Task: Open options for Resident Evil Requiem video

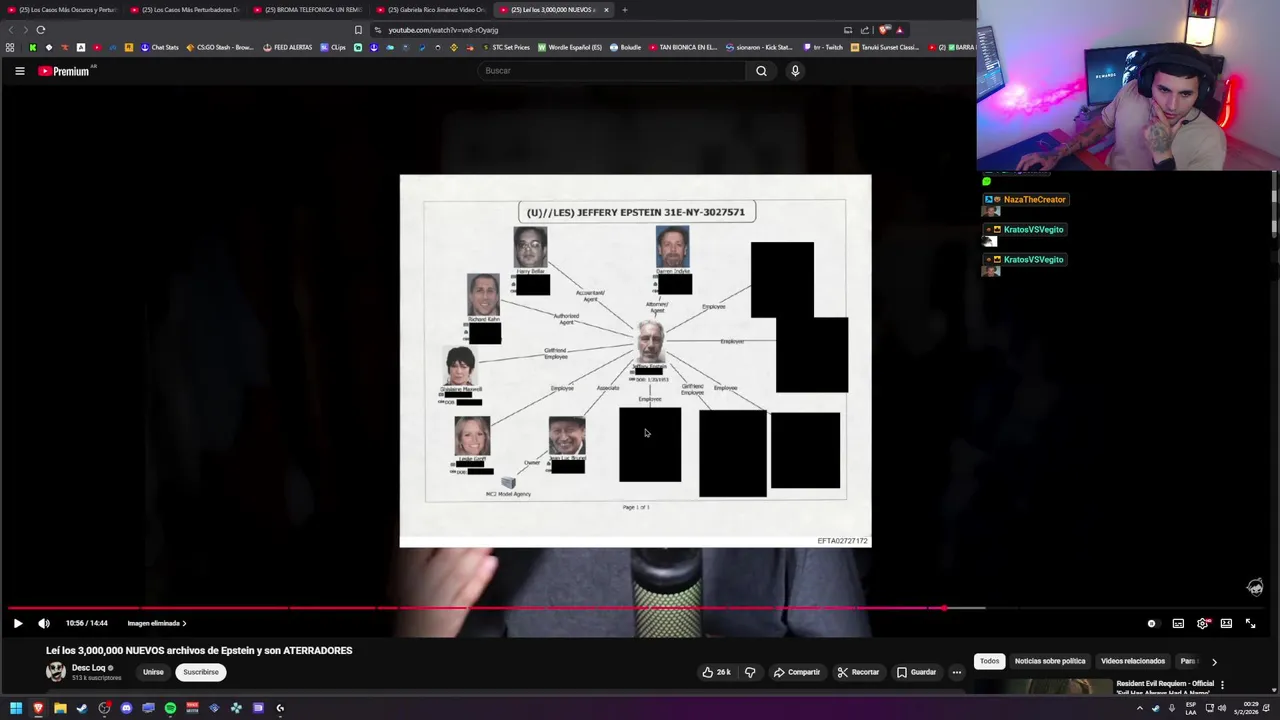Action: tap(1222, 685)
